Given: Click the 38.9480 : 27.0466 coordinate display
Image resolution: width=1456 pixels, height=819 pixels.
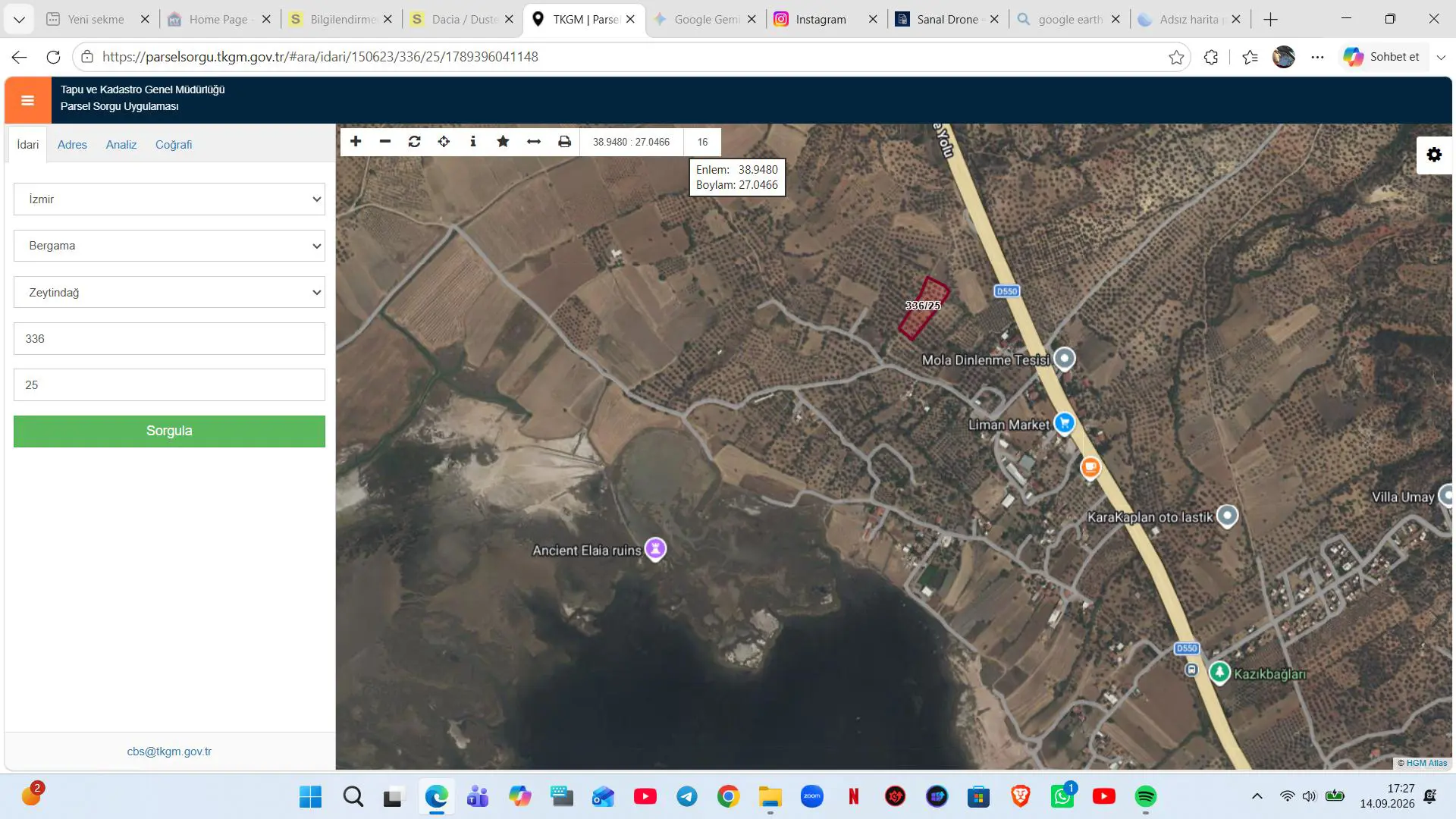Looking at the screenshot, I should click(631, 142).
